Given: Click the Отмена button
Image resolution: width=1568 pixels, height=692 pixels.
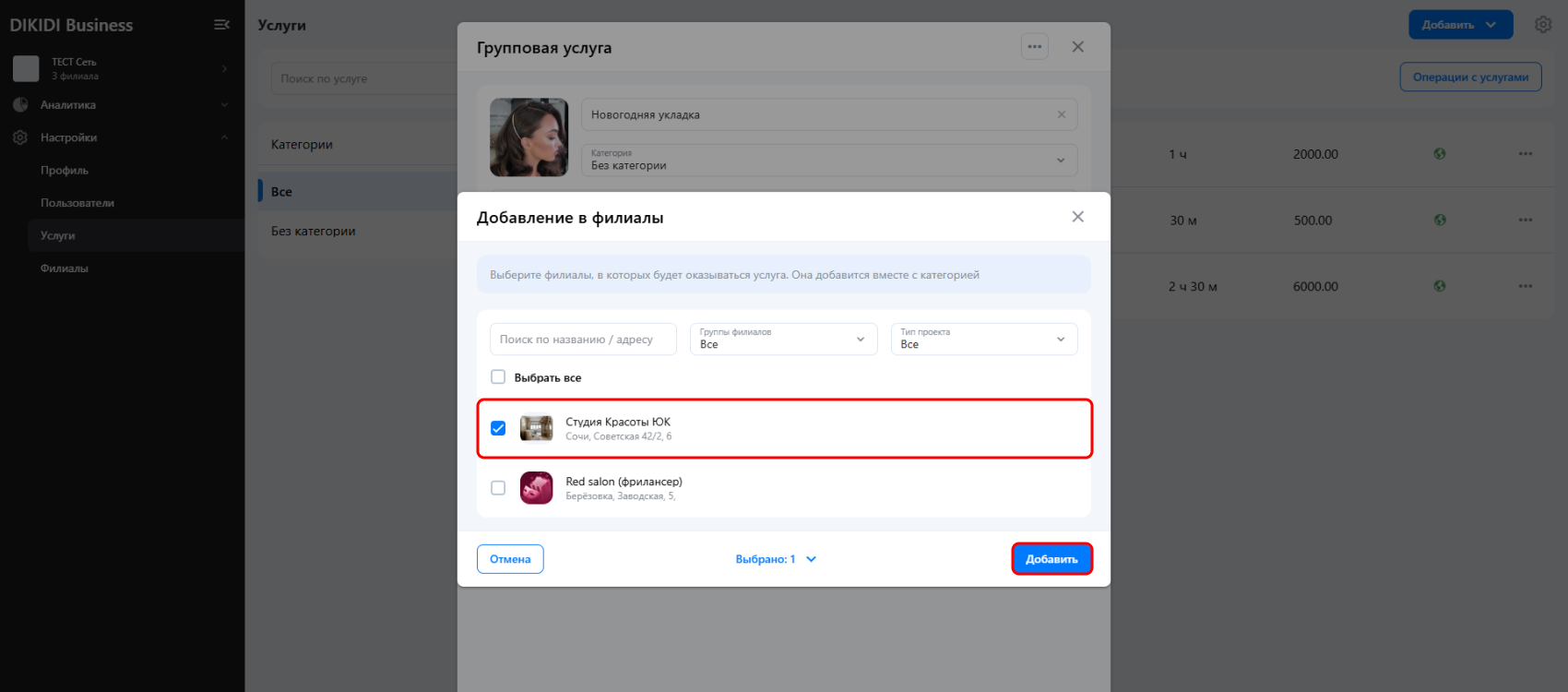Looking at the screenshot, I should [x=510, y=559].
